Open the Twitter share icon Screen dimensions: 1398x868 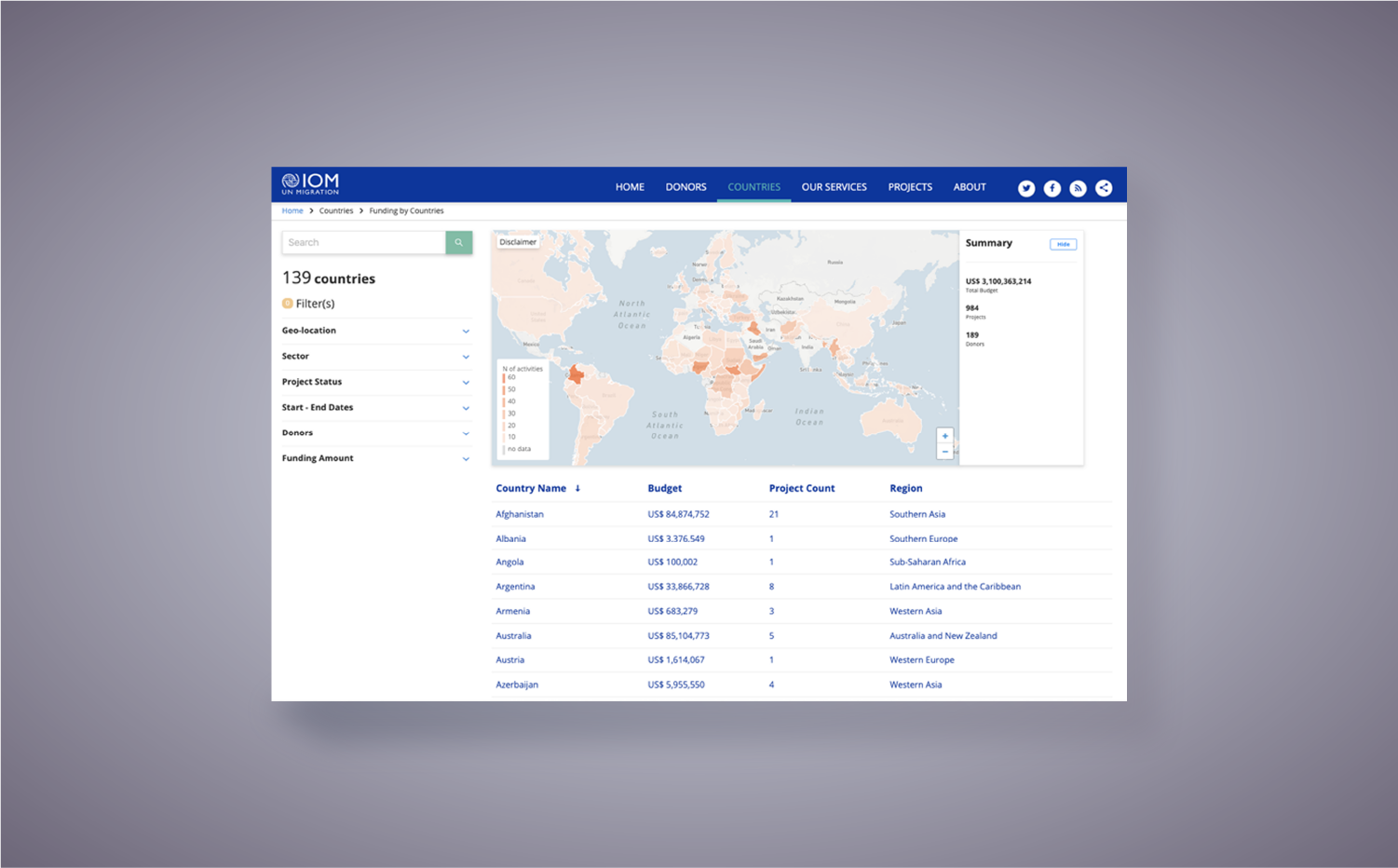[x=1026, y=188]
